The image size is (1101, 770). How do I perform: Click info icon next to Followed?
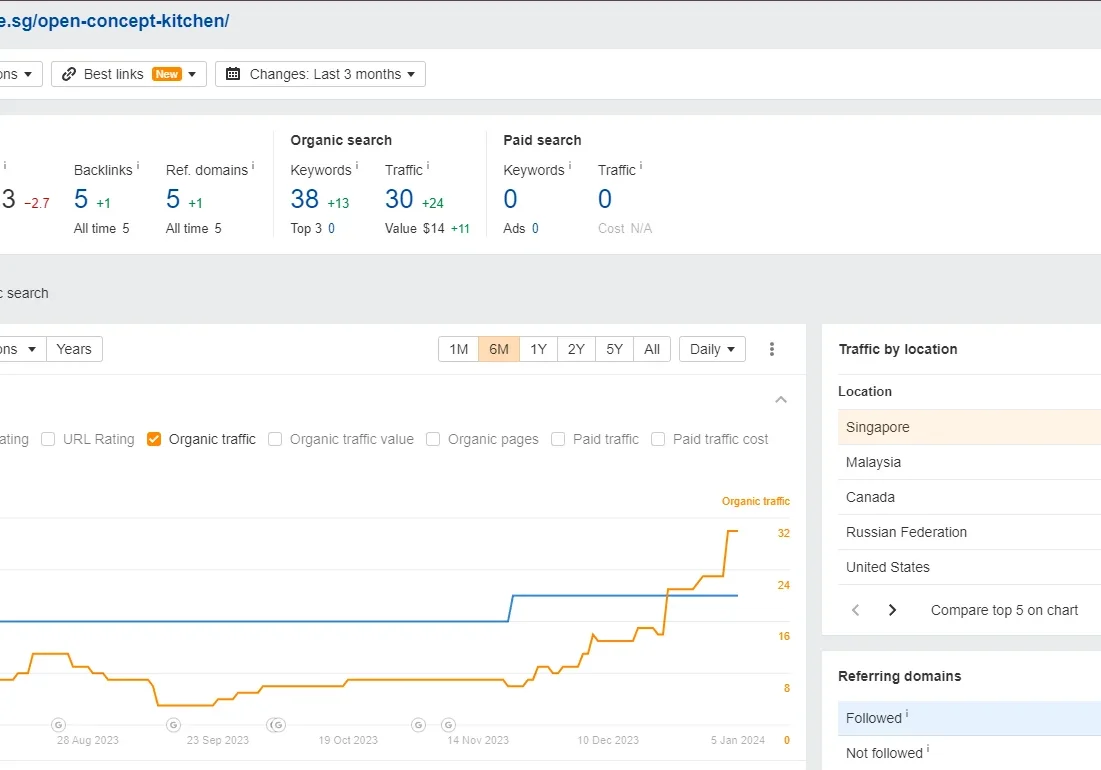[907, 714]
